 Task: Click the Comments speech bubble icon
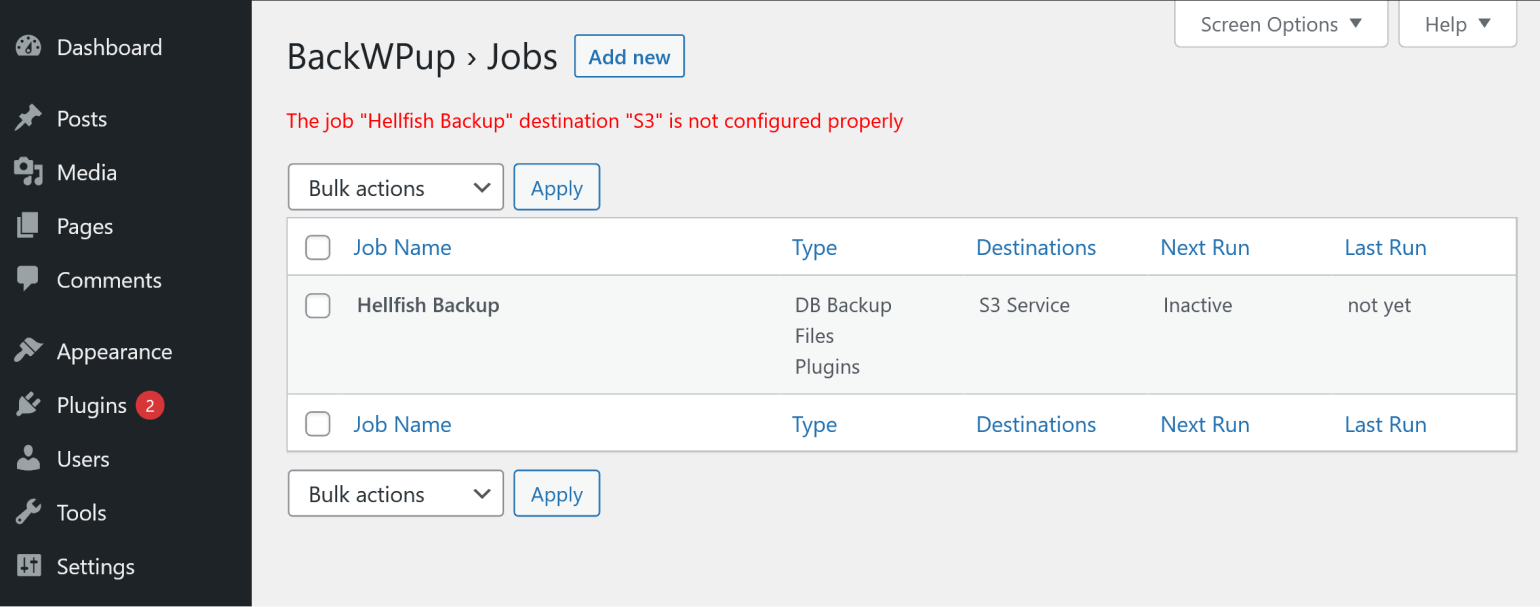(29, 280)
